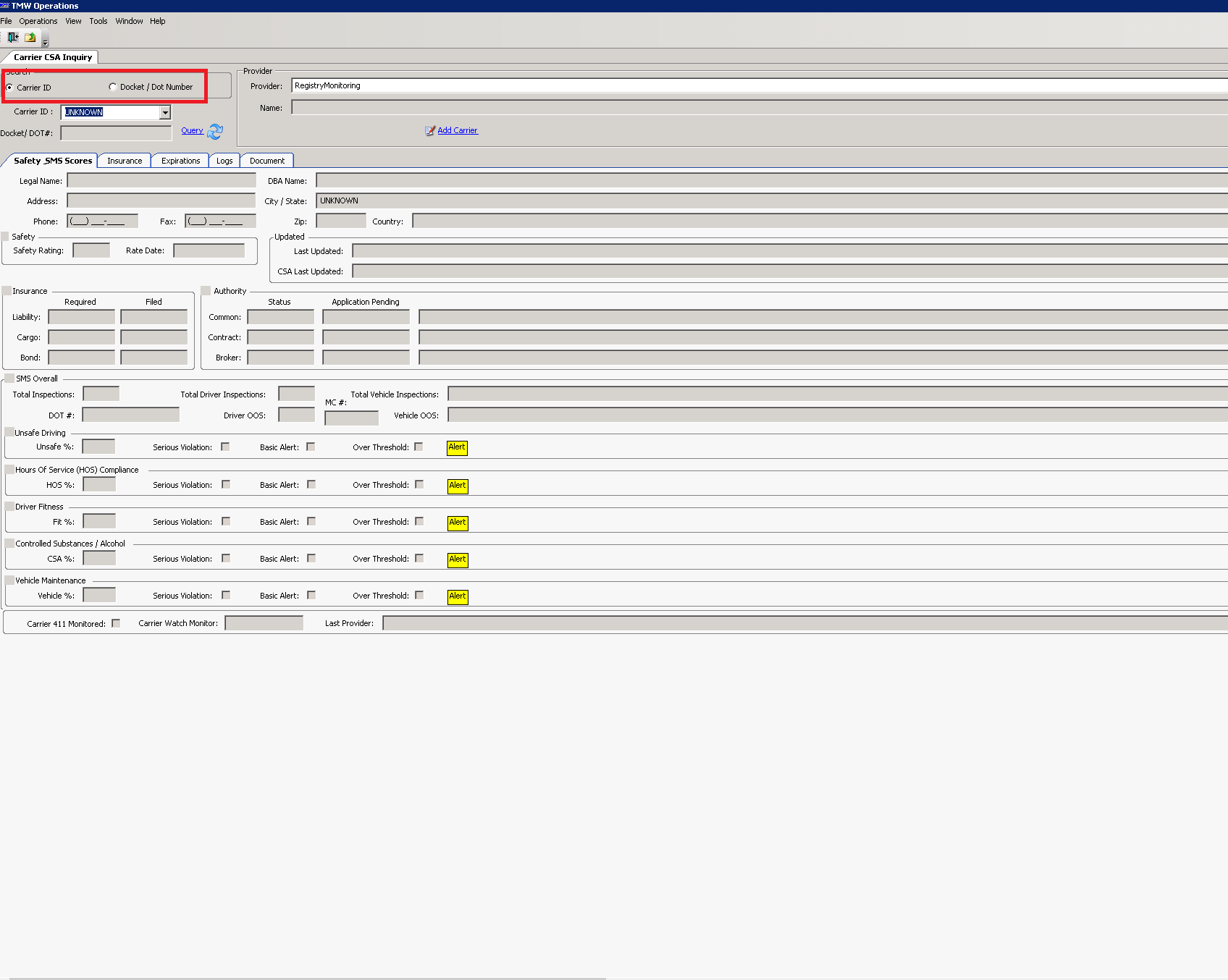Switch to the Insurance tab
This screenshot has height=980, width=1228.
125,161
